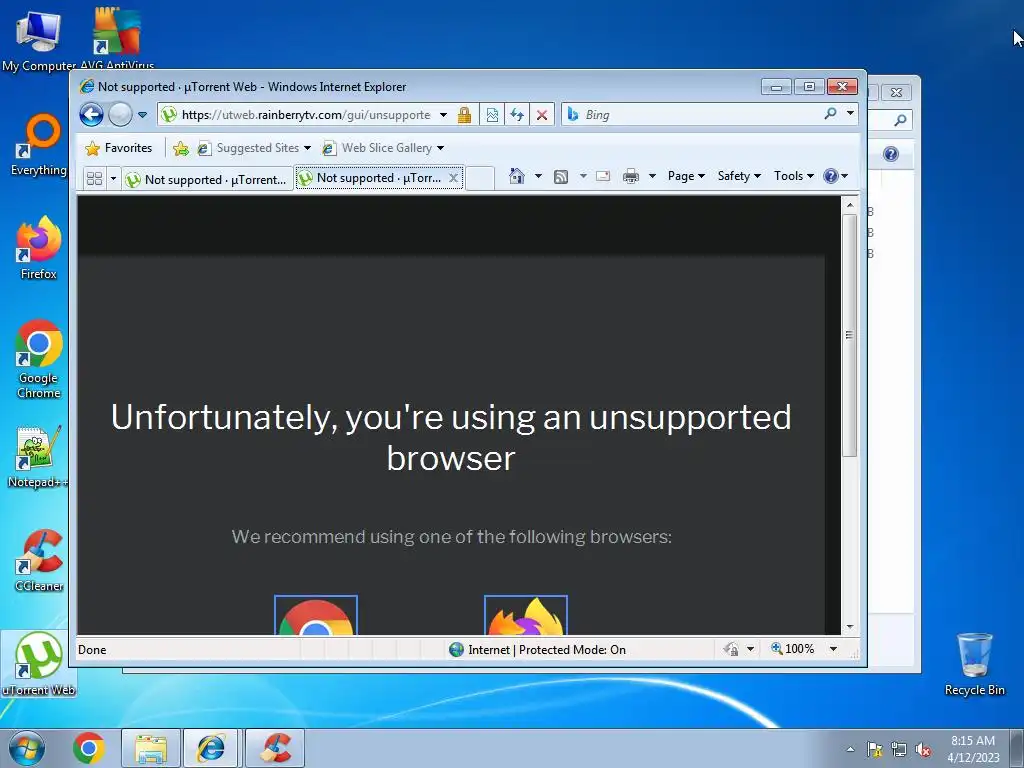Viewport: 1024px width, 768px height.
Task: Open the Suggested Sites link
Action: pyautogui.click(x=254, y=148)
